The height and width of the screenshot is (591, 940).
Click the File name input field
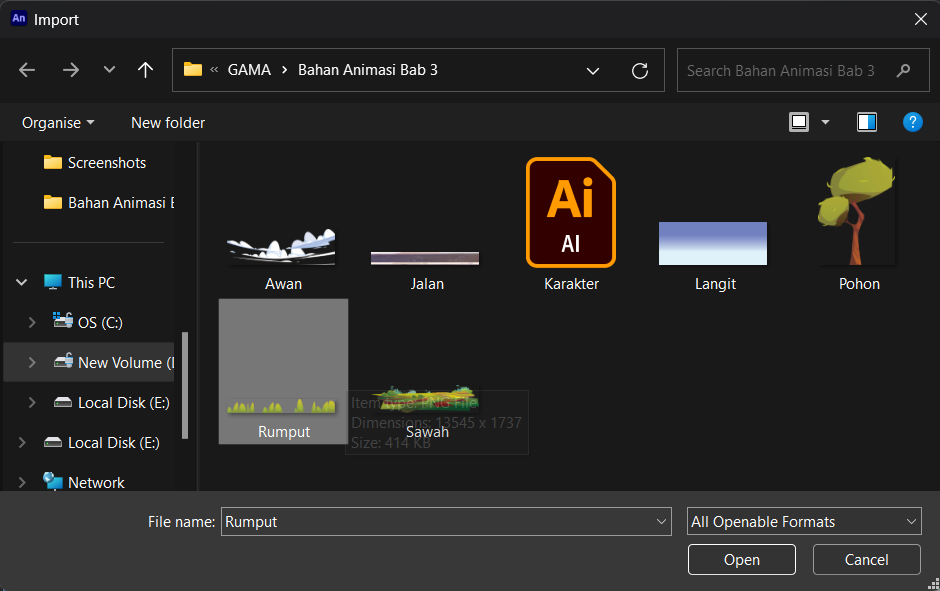(446, 521)
